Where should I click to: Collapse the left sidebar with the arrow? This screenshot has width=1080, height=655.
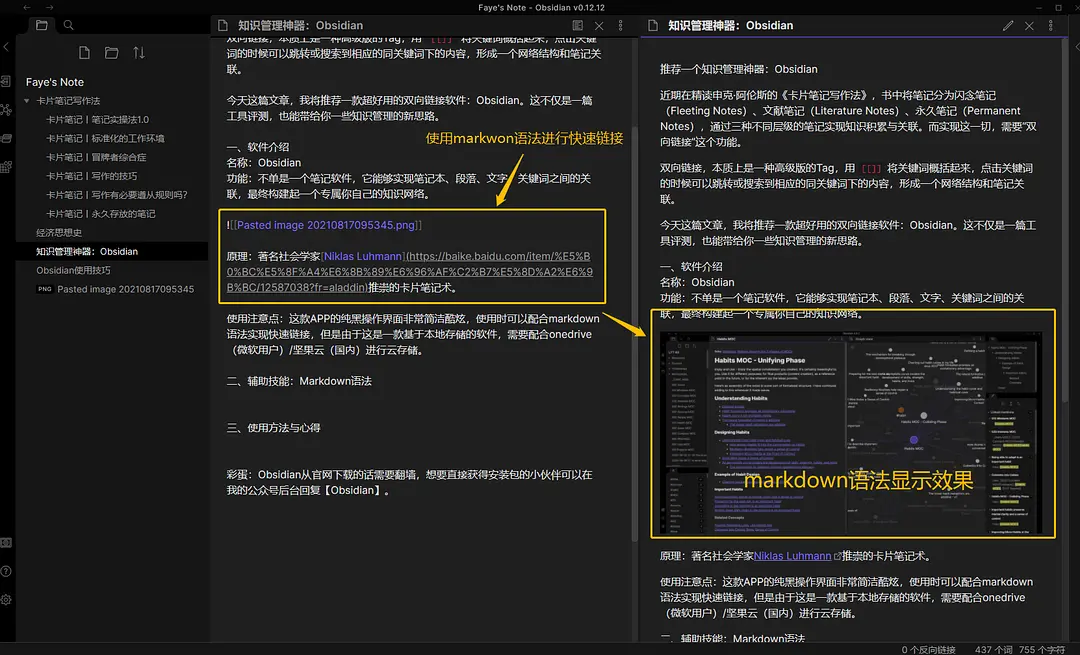tap(6, 47)
